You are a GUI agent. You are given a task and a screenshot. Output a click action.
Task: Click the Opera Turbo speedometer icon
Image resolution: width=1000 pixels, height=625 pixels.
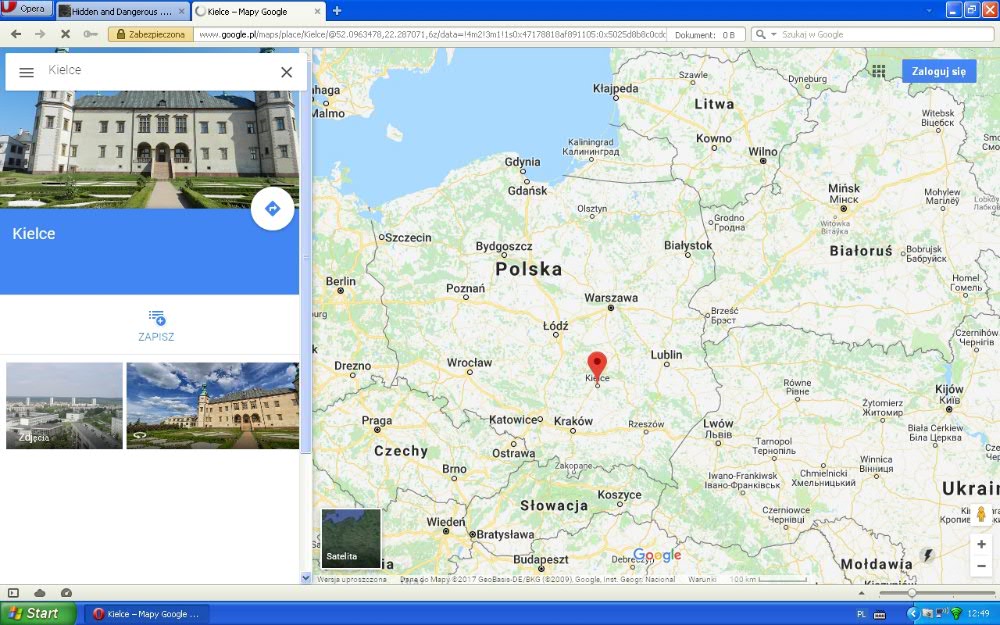click(66, 593)
